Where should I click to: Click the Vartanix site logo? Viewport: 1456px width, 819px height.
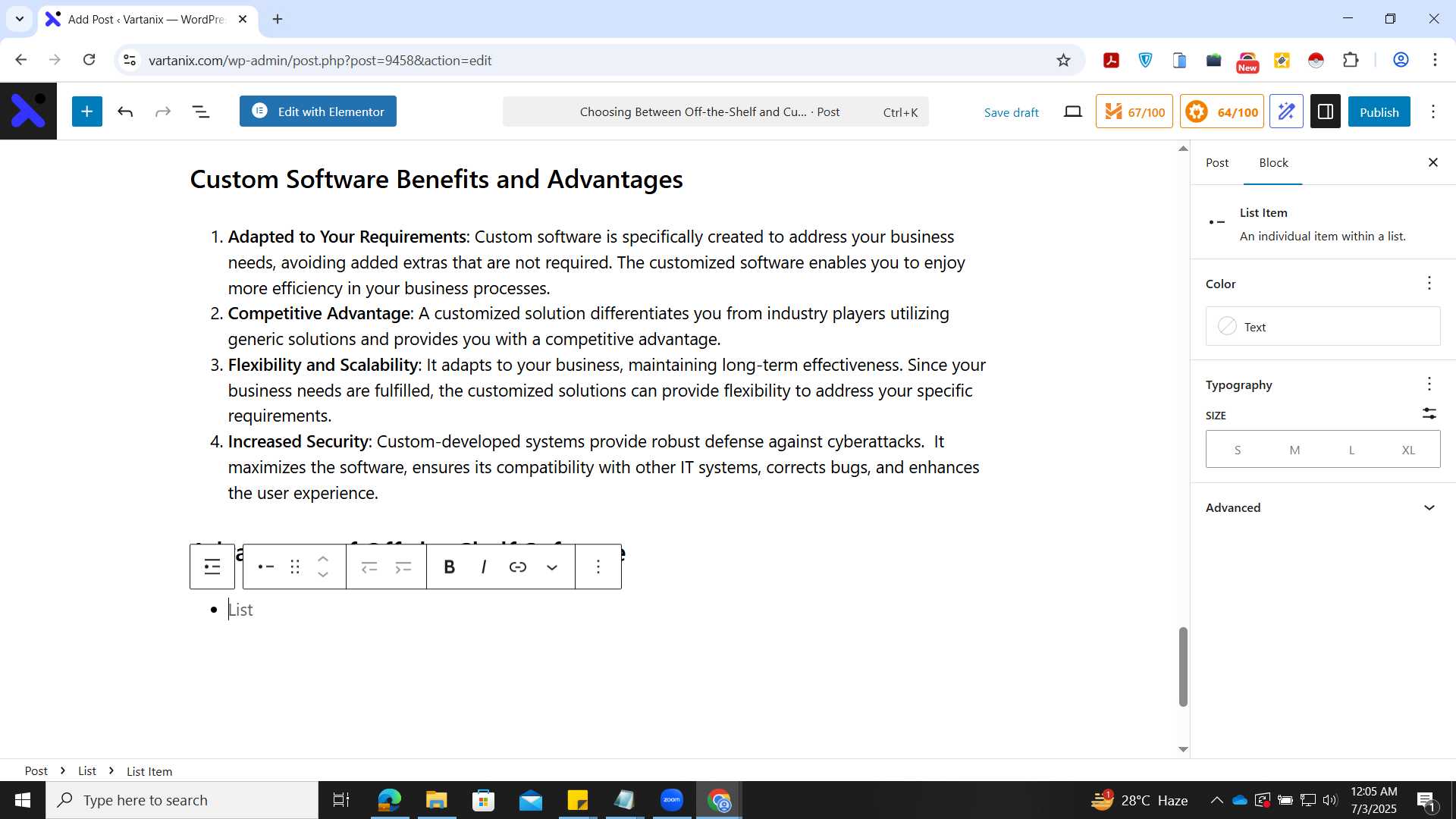pos(28,111)
